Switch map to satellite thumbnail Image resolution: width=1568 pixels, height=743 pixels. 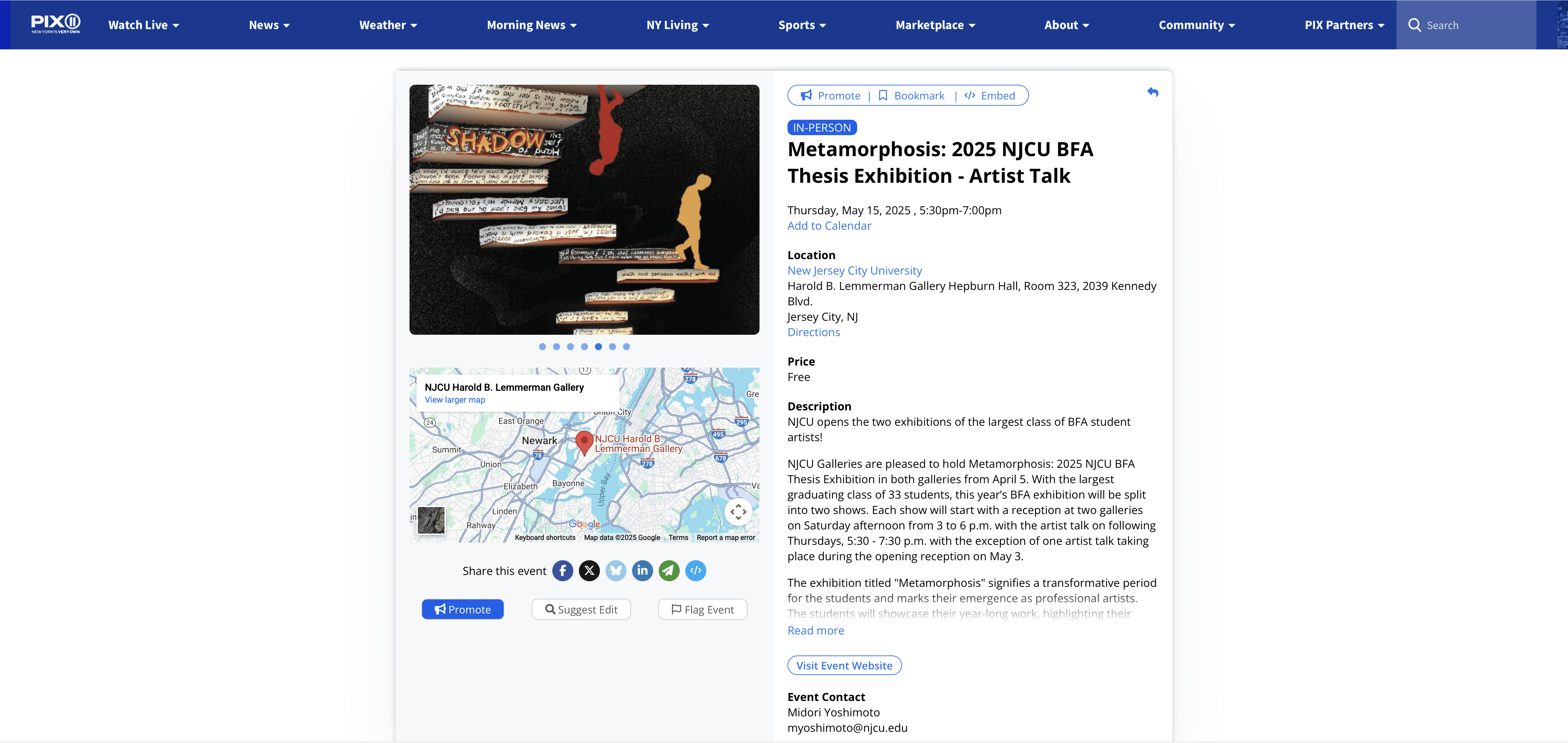tap(431, 520)
